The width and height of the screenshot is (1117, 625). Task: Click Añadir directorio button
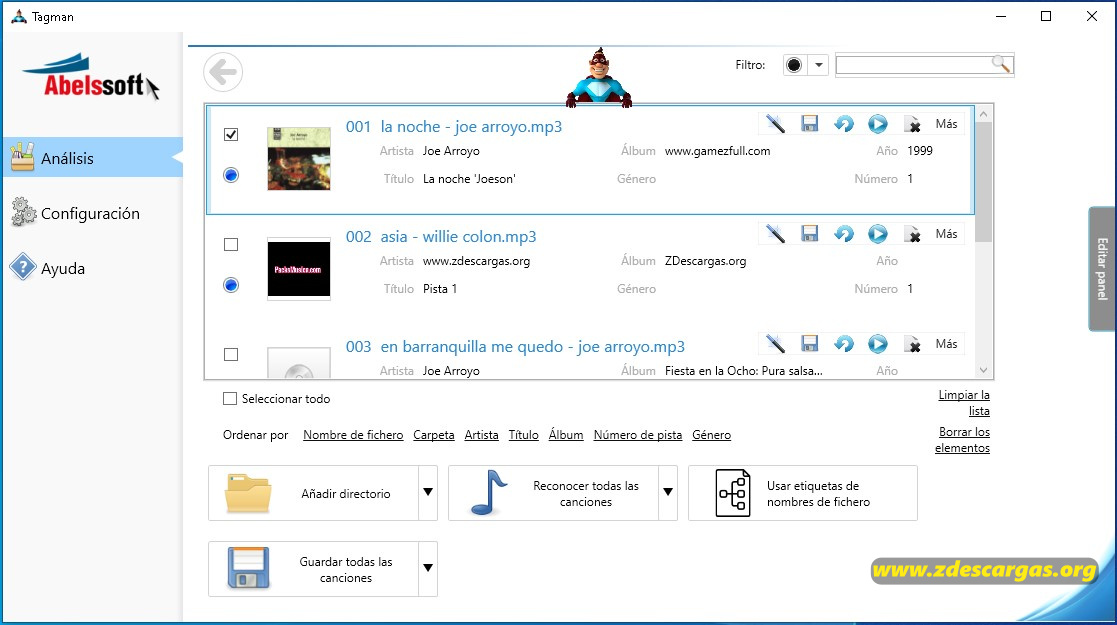click(313, 493)
